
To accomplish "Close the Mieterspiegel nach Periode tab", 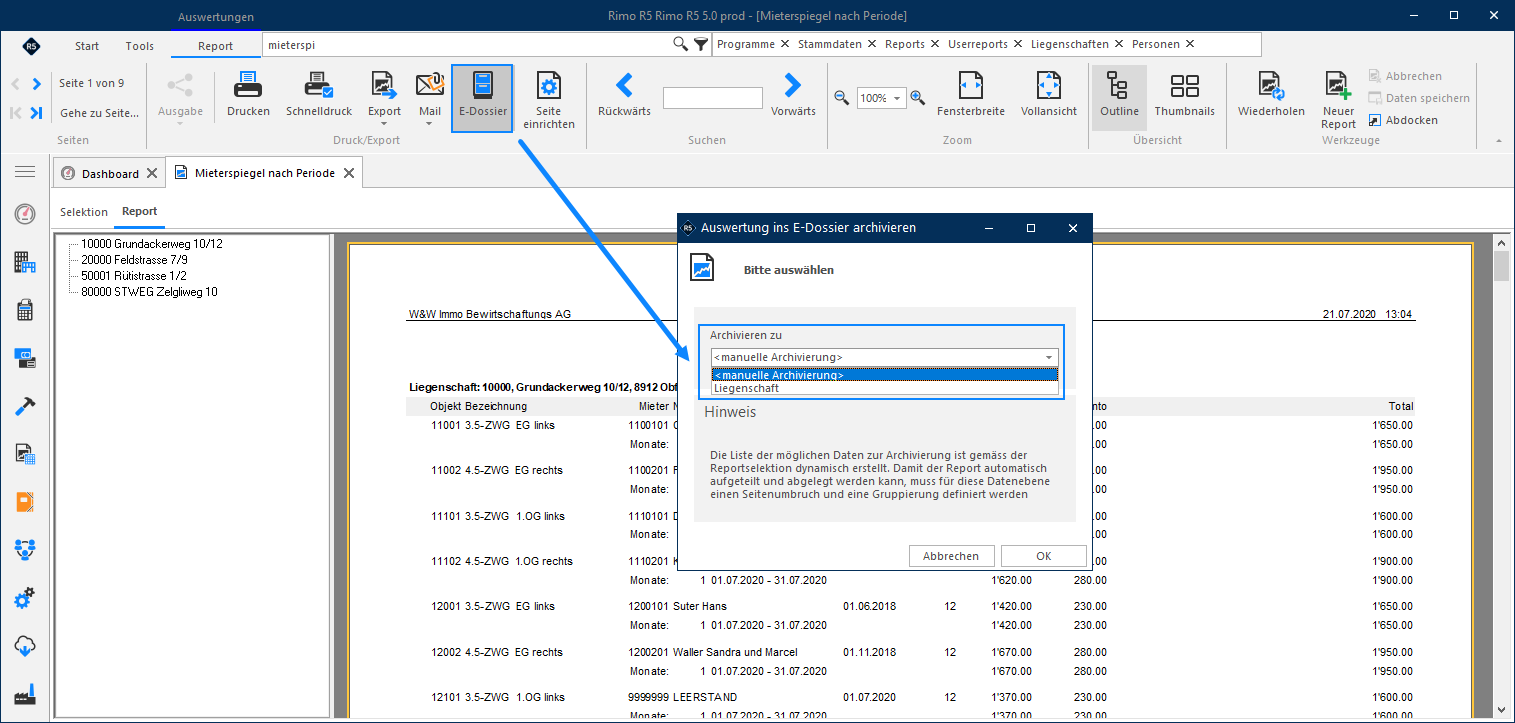I will (x=348, y=173).
